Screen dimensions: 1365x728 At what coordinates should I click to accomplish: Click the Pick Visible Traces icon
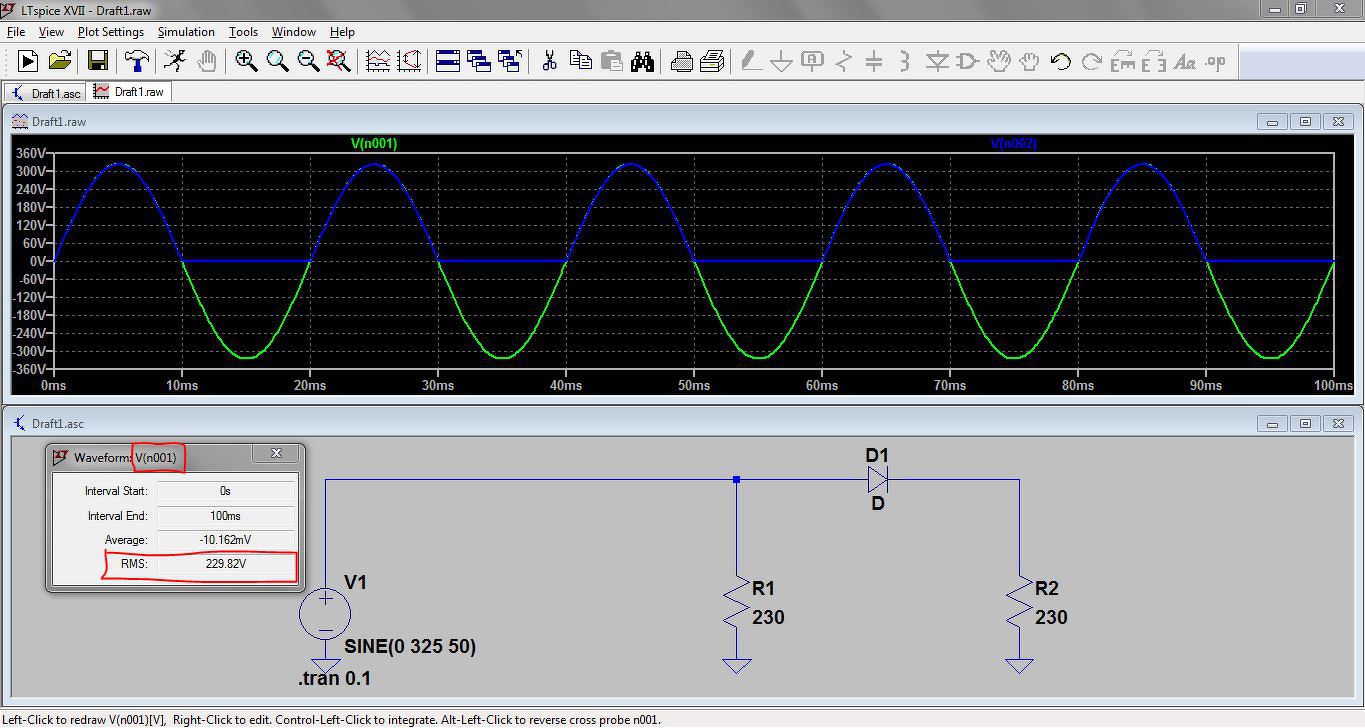tap(378, 62)
